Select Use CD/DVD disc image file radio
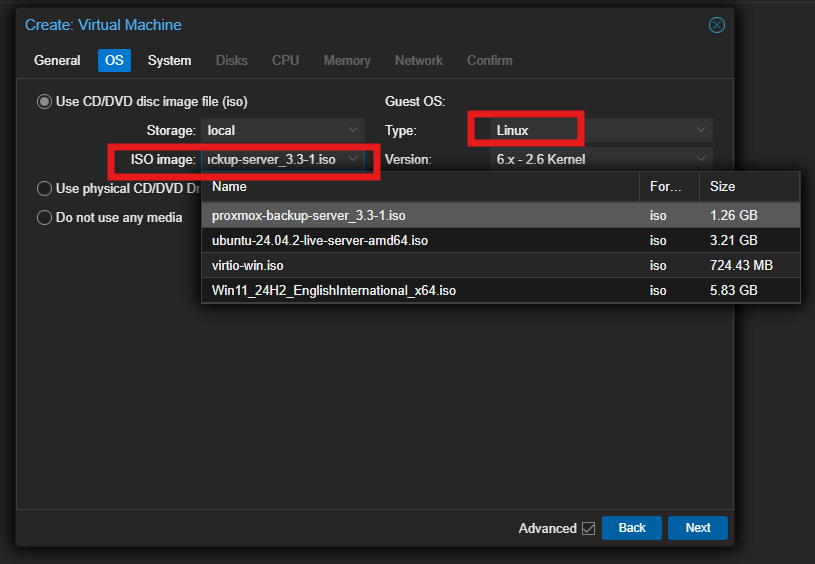The width and height of the screenshot is (815, 564). [x=44, y=101]
